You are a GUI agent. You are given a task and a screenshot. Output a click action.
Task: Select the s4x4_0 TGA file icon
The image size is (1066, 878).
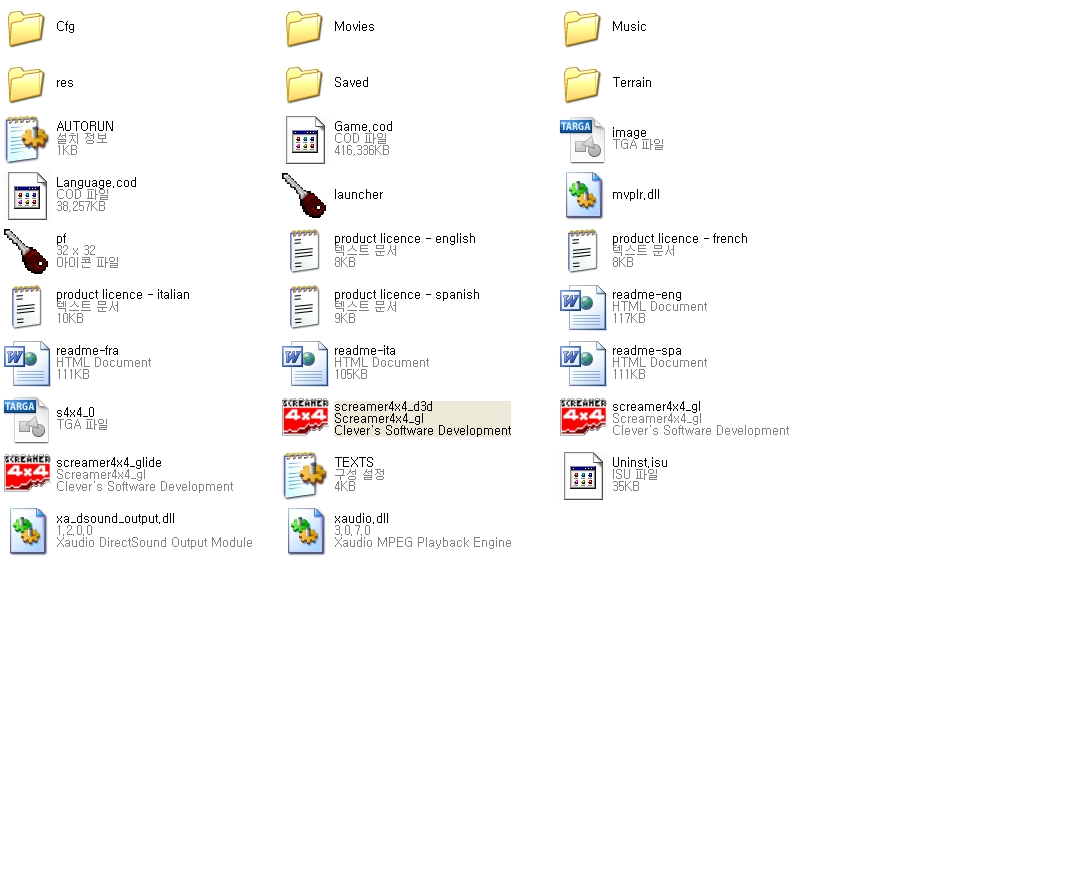(x=27, y=419)
